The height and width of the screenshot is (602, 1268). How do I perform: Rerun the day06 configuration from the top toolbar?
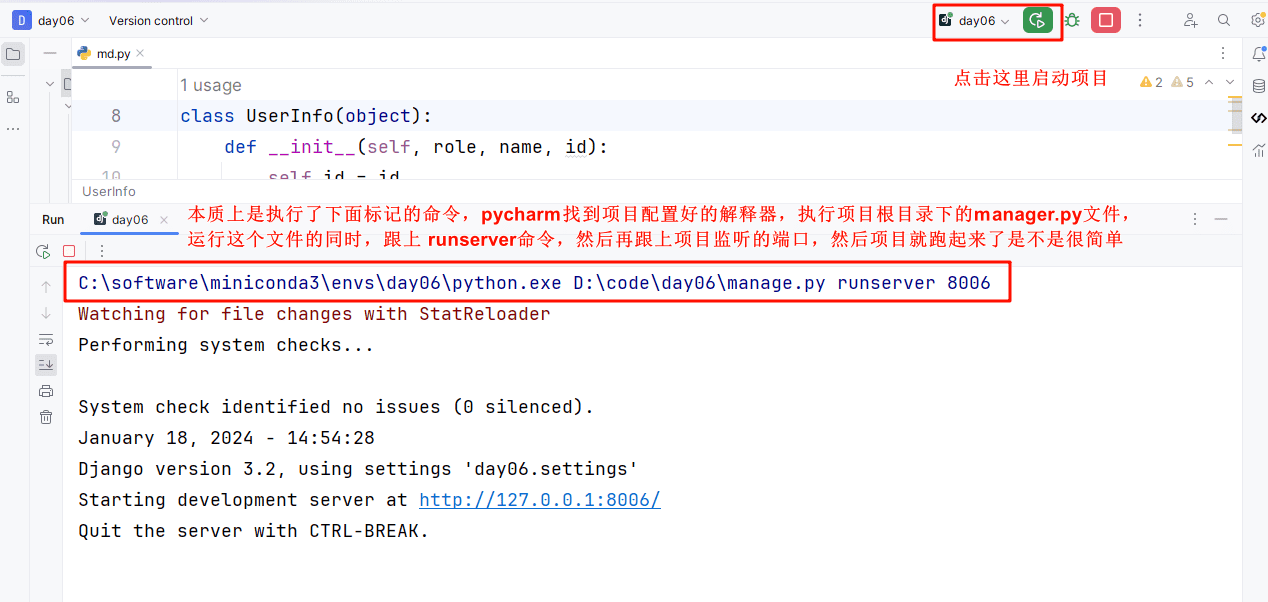[x=1038, y=20]
